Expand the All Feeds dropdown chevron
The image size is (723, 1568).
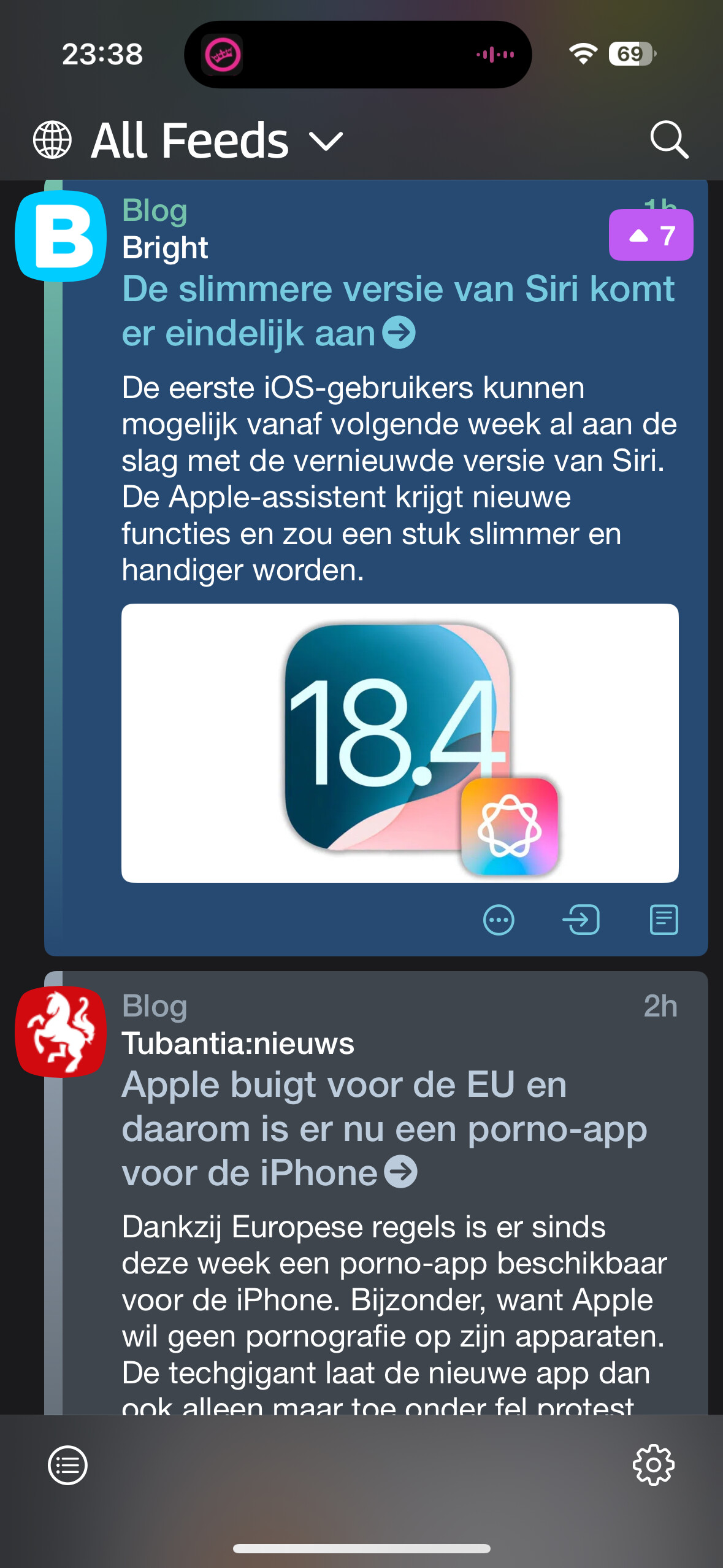326,141
